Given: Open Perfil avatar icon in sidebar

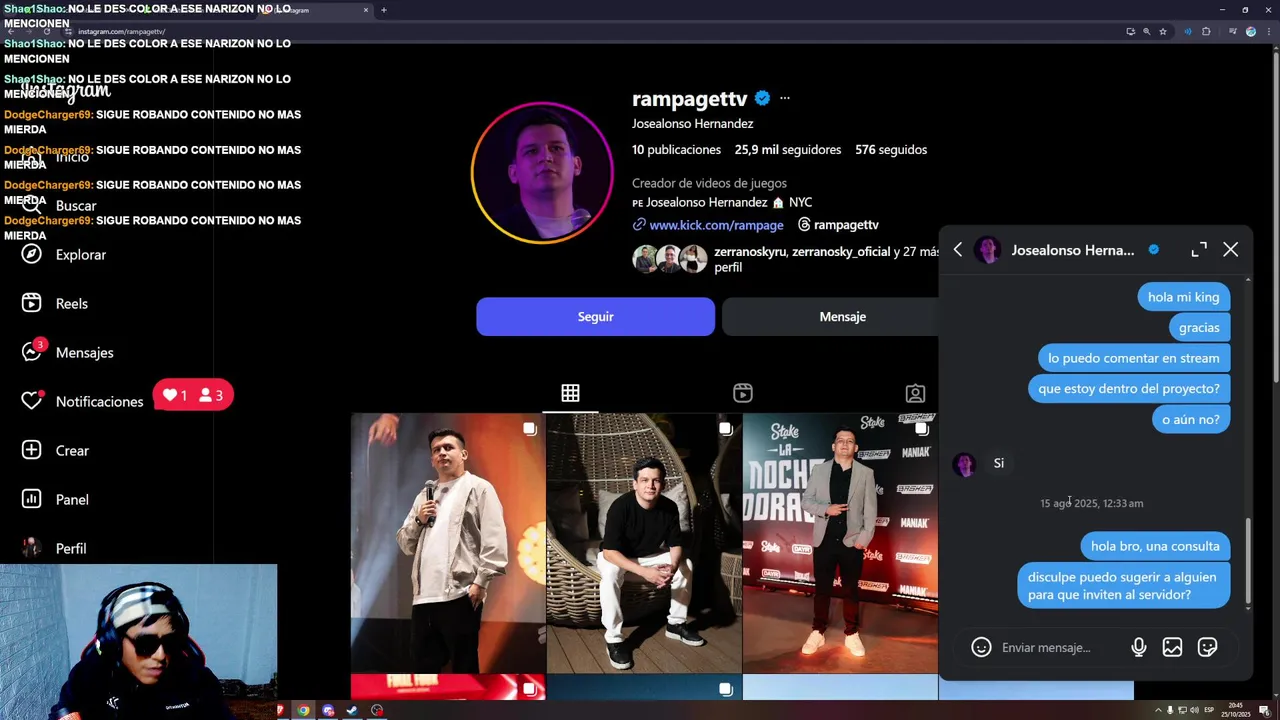Looking at the screenshot, I should click(32, 548).
